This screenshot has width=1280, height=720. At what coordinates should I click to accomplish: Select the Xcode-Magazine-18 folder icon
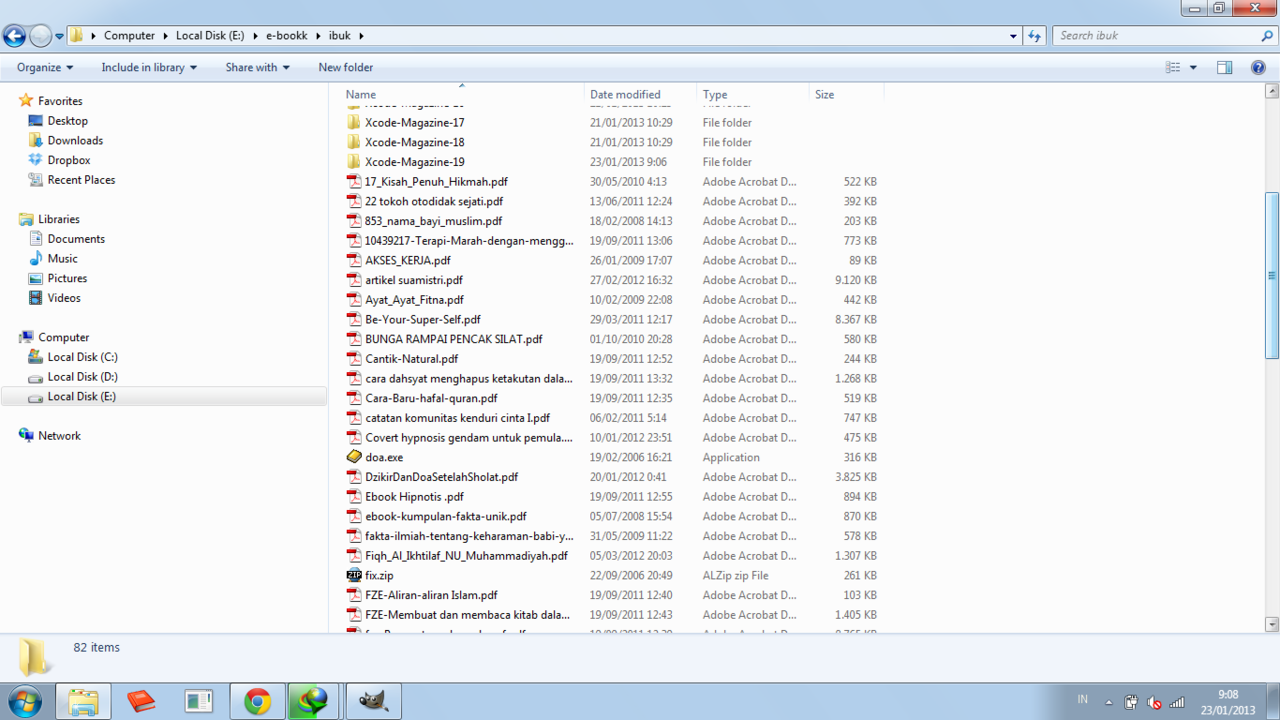coord(354,142)
